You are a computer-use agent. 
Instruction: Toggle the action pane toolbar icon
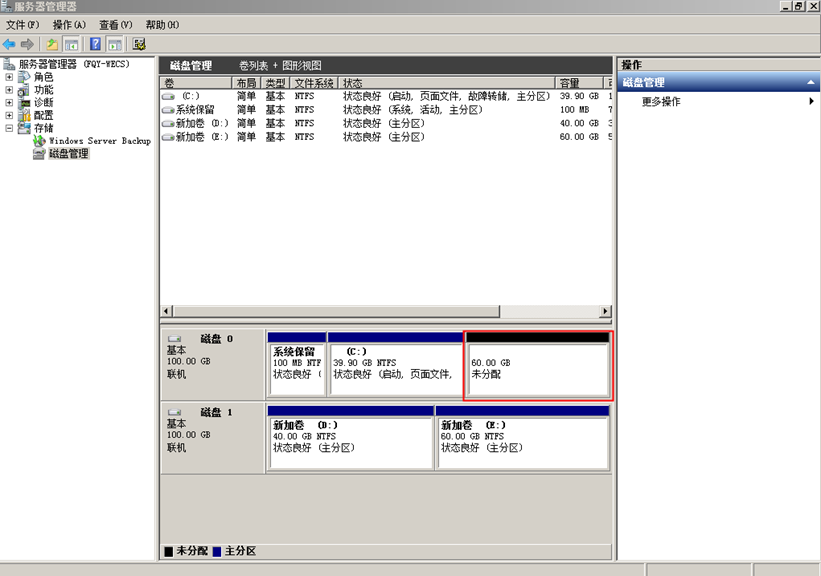tap(115, 44)
